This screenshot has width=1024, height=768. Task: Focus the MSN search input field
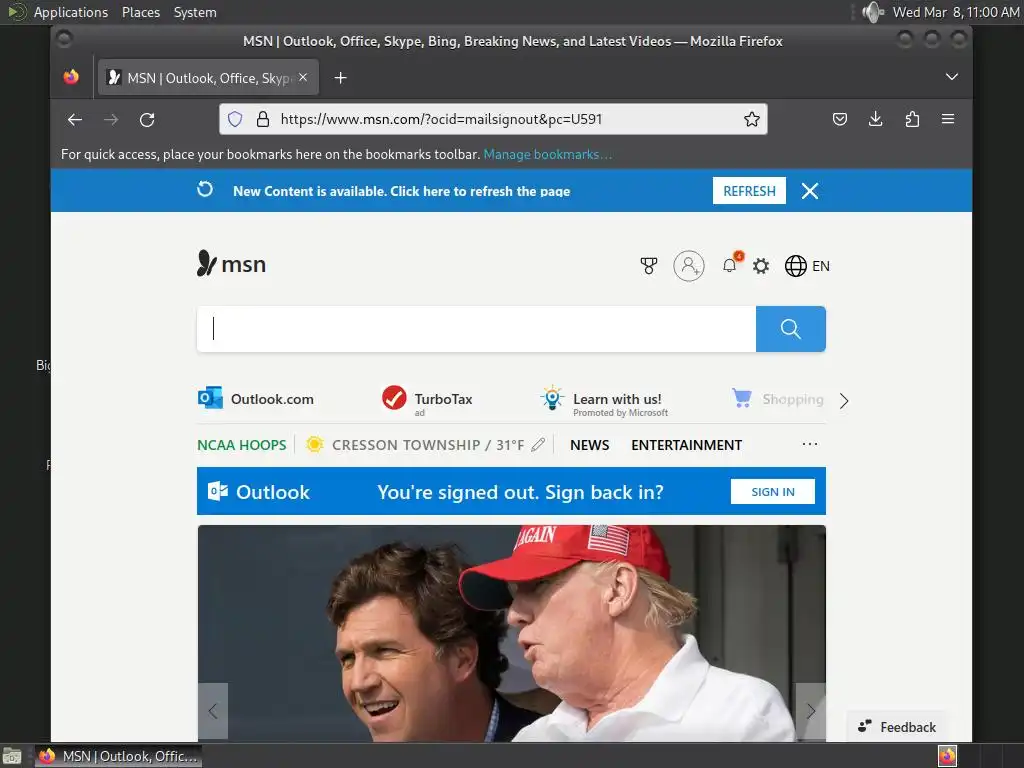[477, 329]
